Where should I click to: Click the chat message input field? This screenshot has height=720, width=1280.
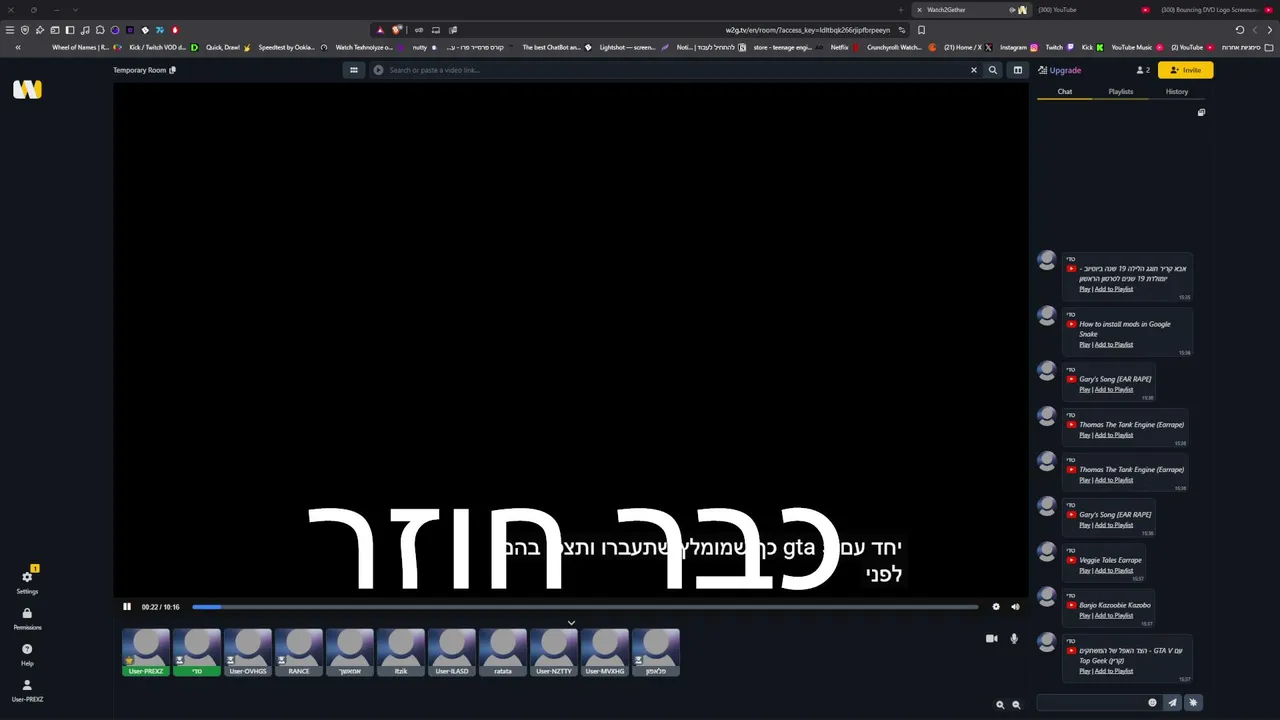point(1090,702)
